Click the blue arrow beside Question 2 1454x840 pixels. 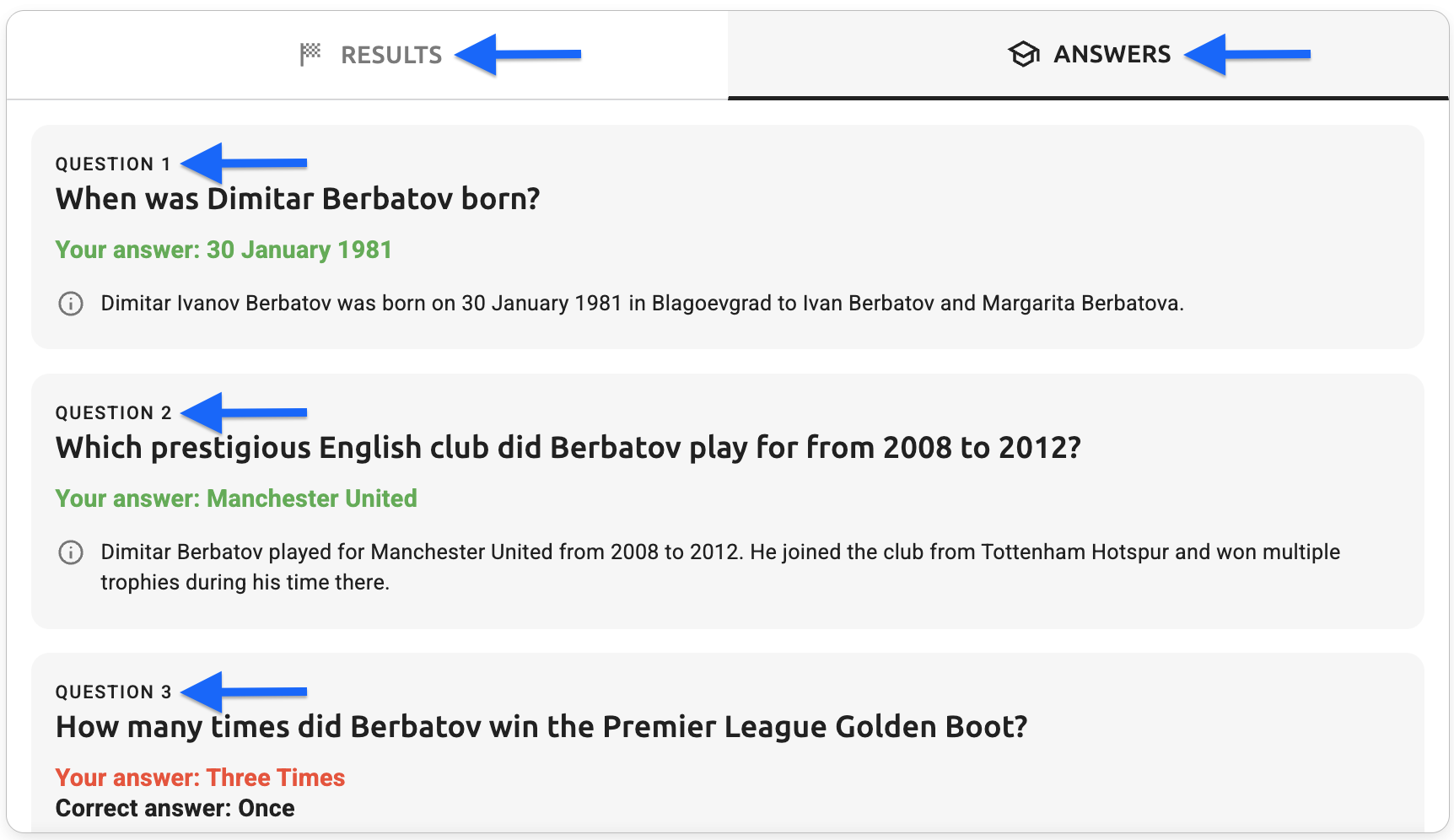(x=245, y=412)
